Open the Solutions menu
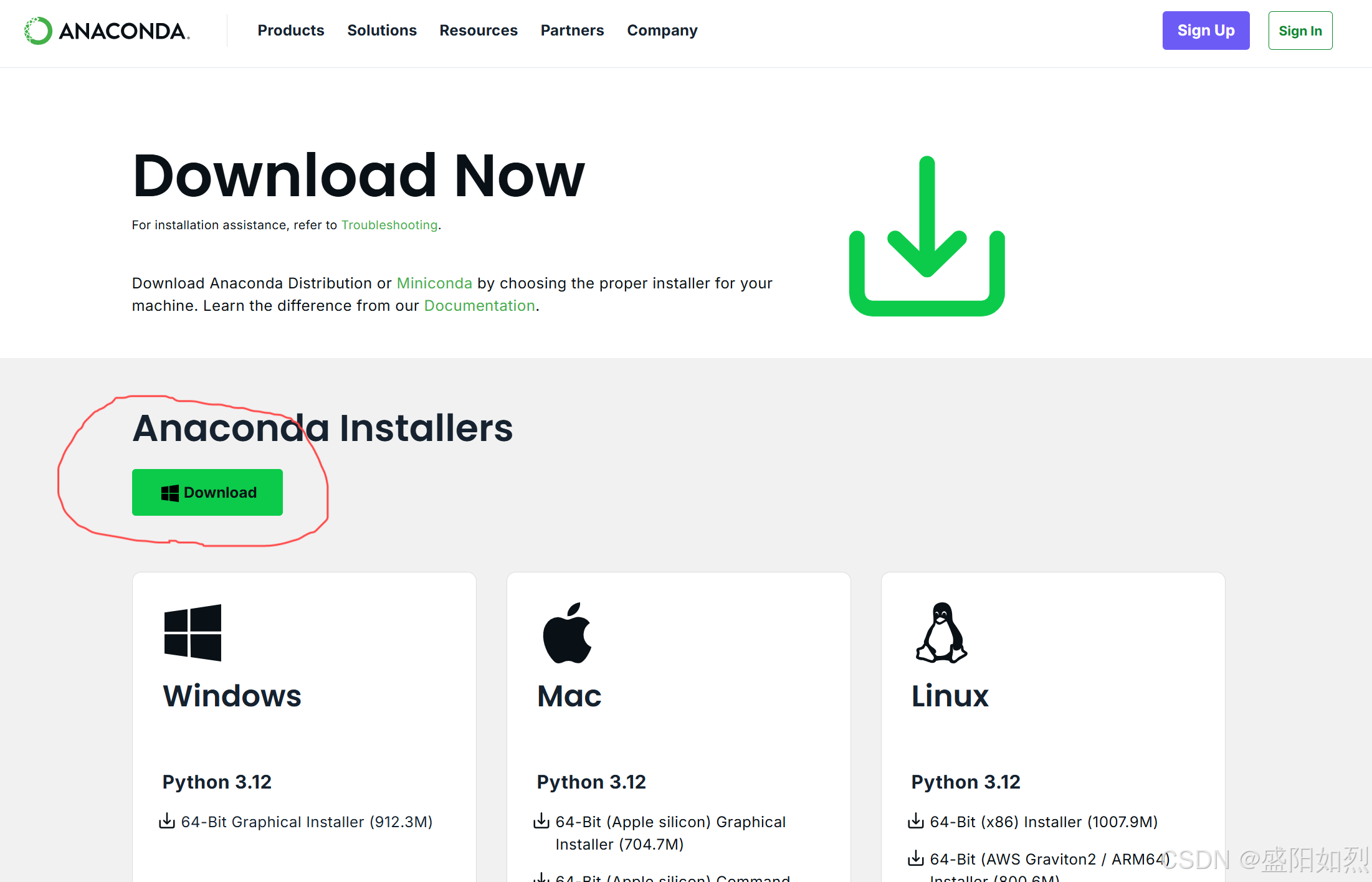Viewport: 1372px width, 882px height. tap(381, 31)
